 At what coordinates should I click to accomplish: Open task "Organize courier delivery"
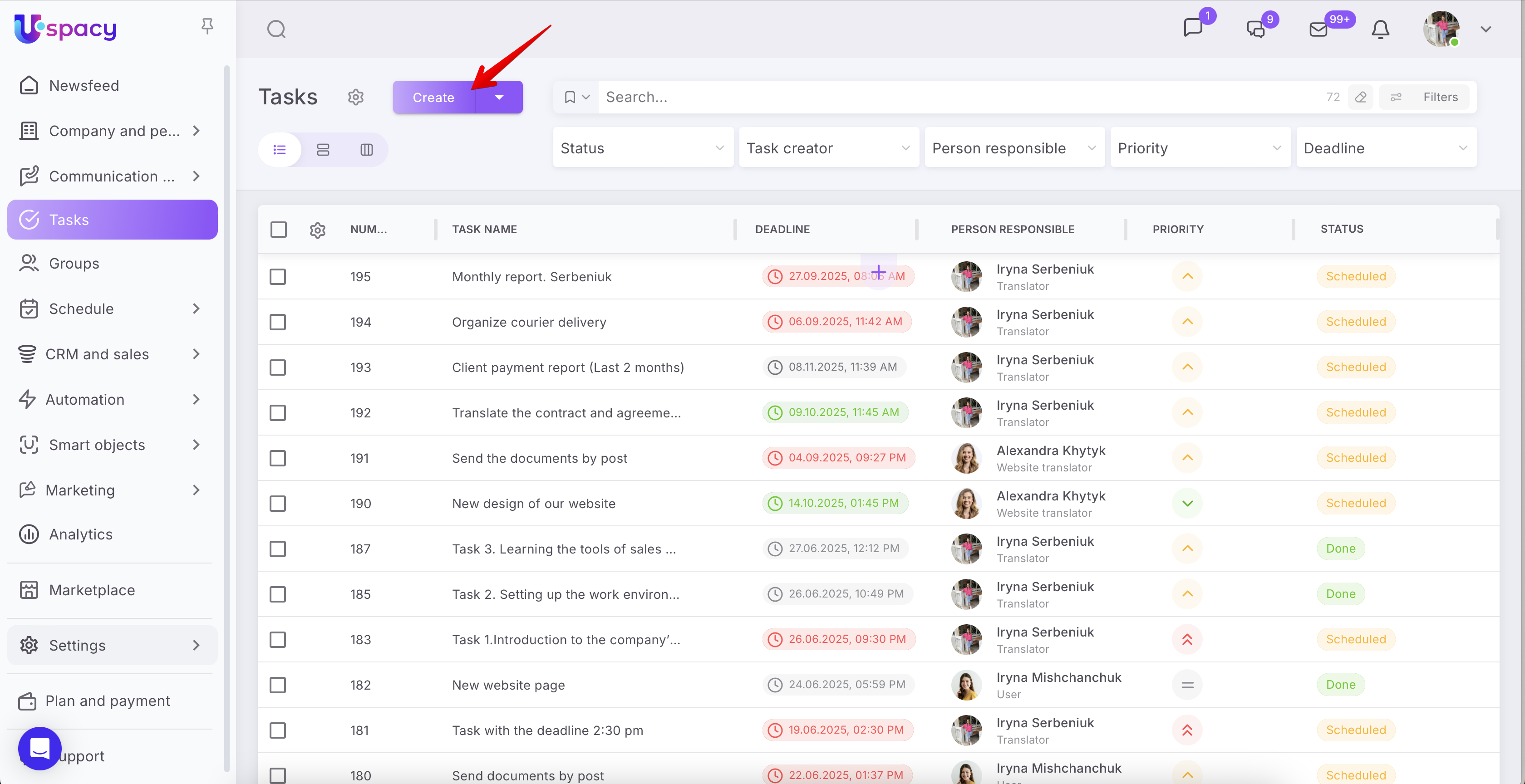(x=529, y=322)
